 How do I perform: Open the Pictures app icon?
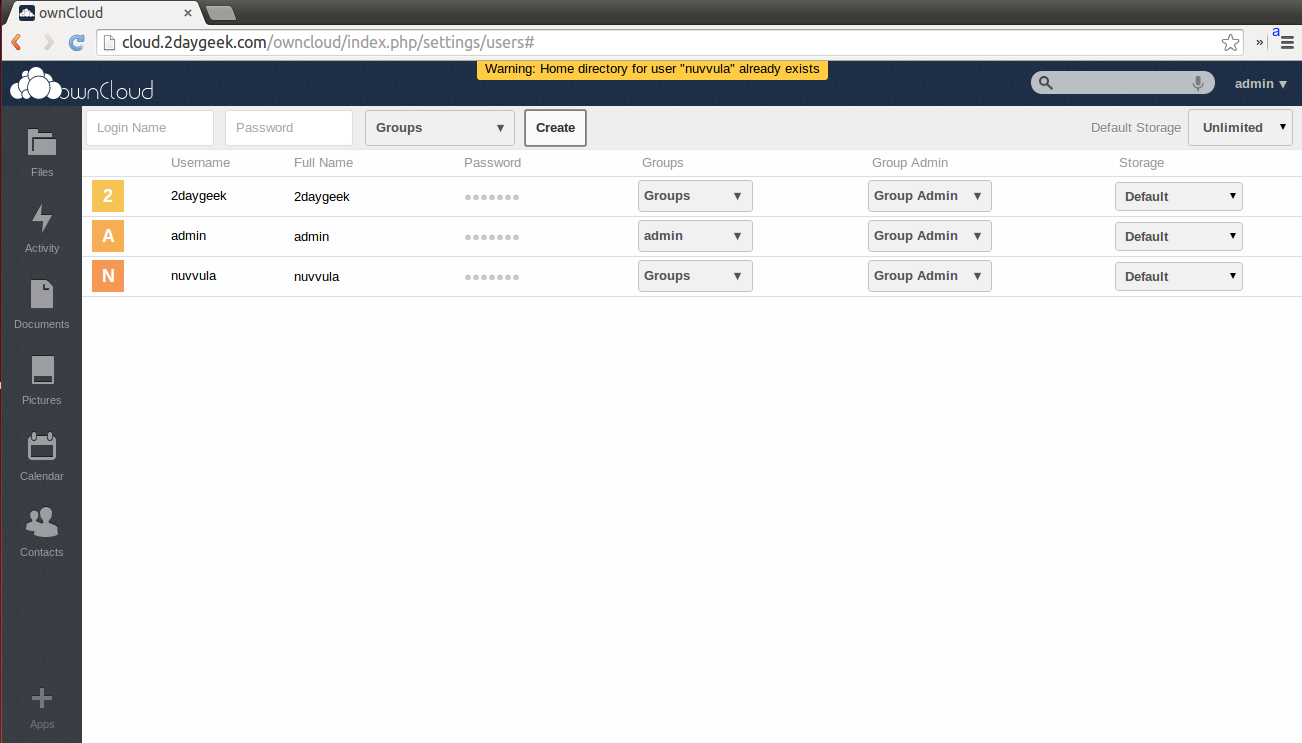41,371
